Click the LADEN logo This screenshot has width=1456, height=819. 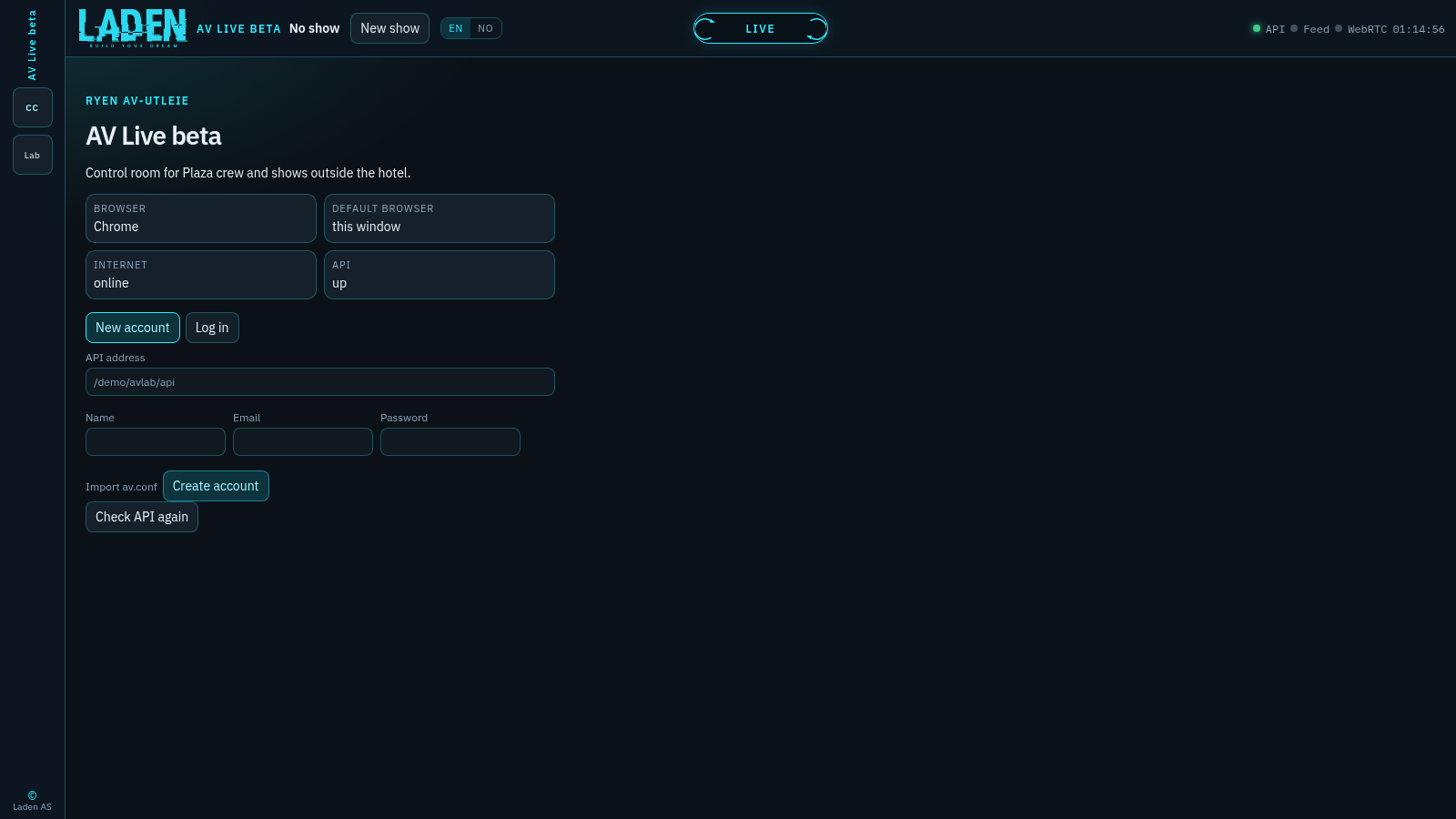tap(133, 28)
